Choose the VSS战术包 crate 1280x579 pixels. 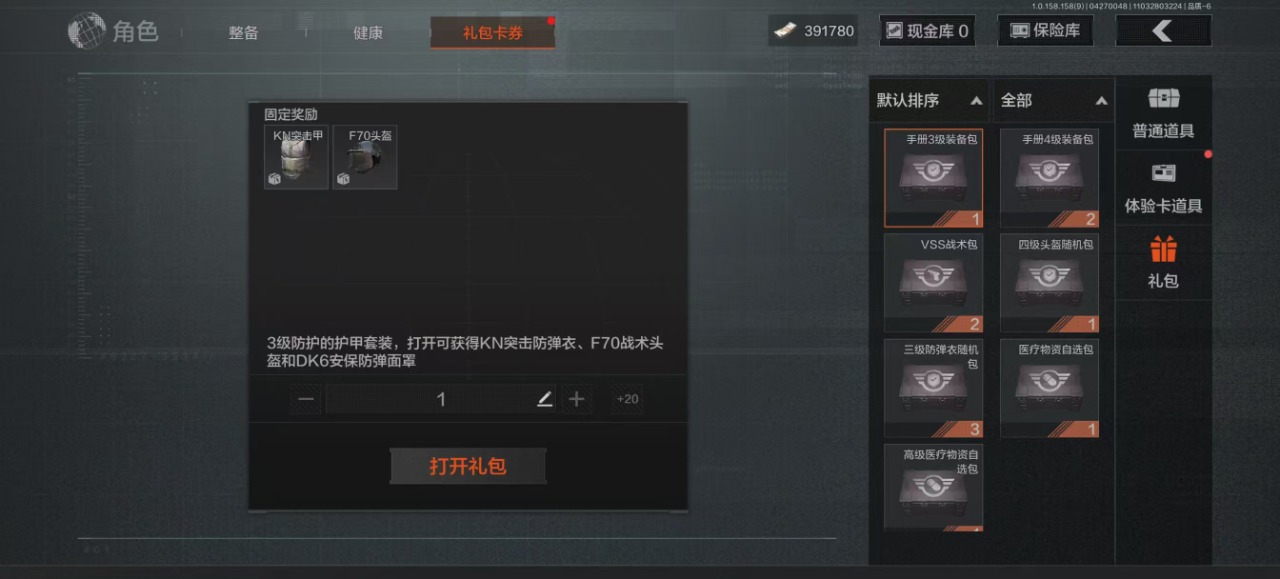click(933, 283)
